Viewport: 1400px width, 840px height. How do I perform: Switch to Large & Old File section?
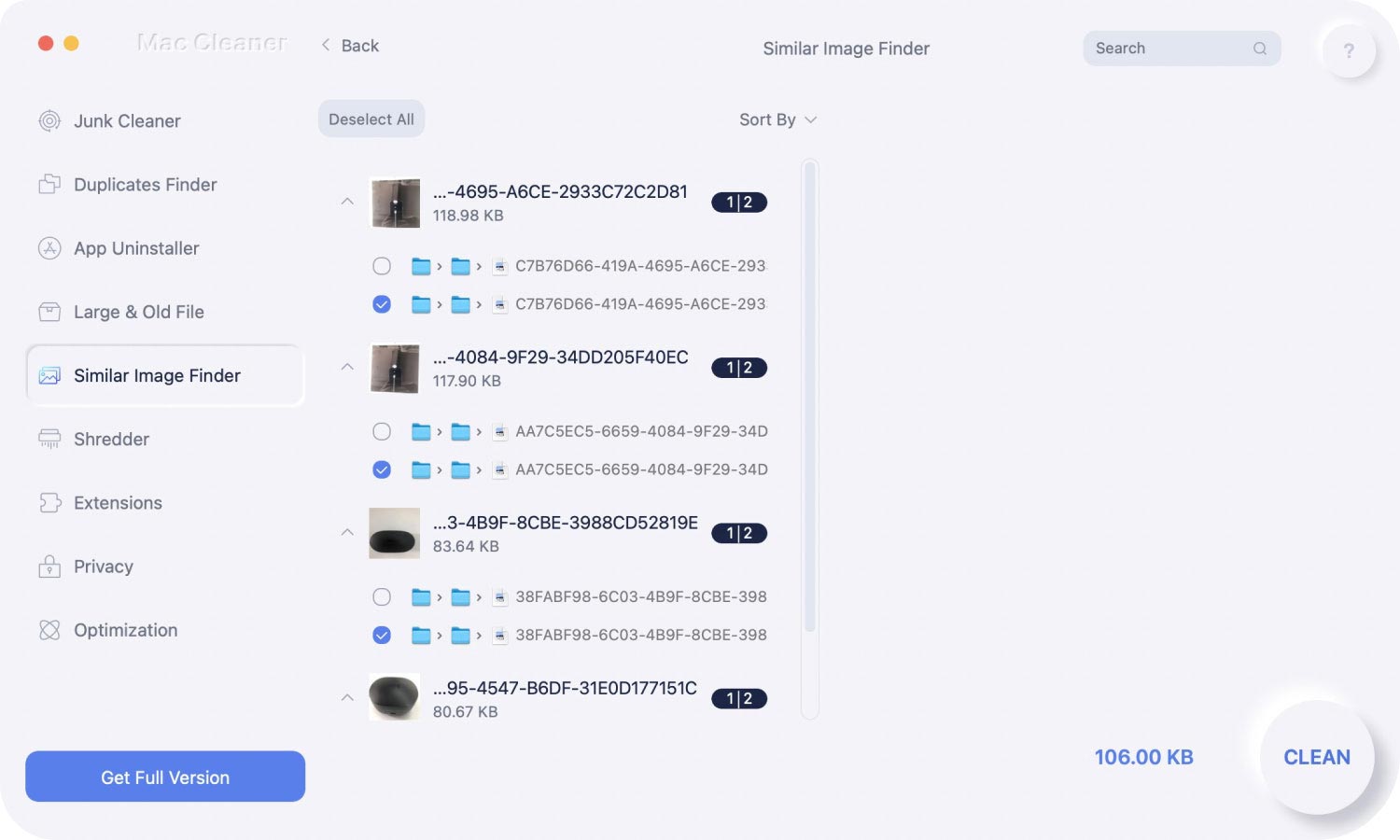click(138, 312)
